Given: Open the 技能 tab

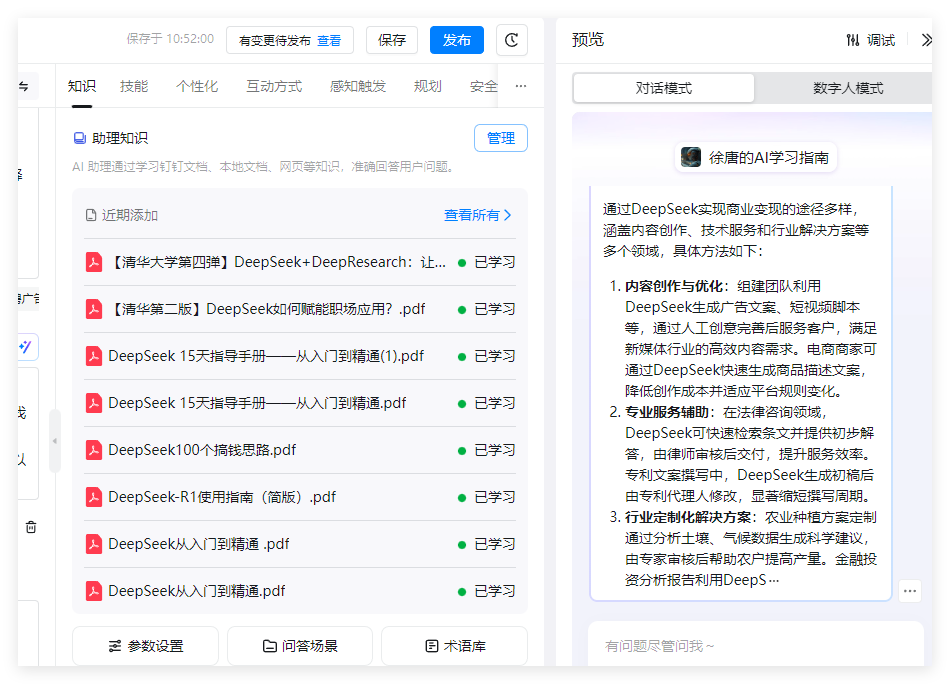Looking at the screenshot, I should (134, 87).
